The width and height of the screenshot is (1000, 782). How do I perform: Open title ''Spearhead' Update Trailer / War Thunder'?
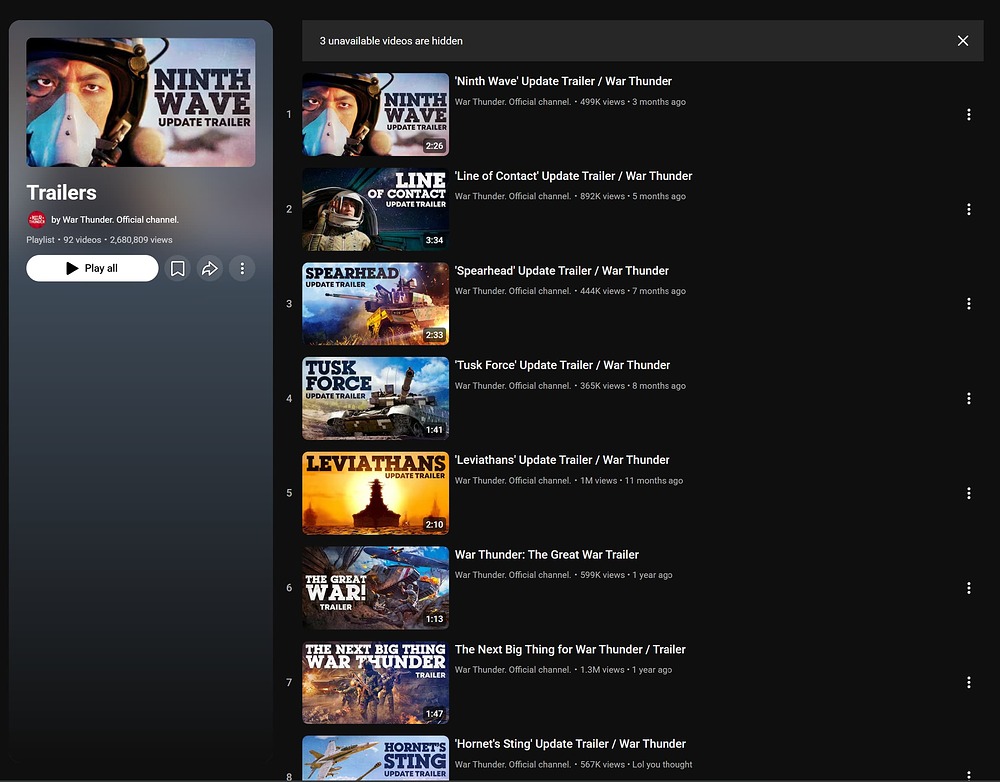pos(562,270)
